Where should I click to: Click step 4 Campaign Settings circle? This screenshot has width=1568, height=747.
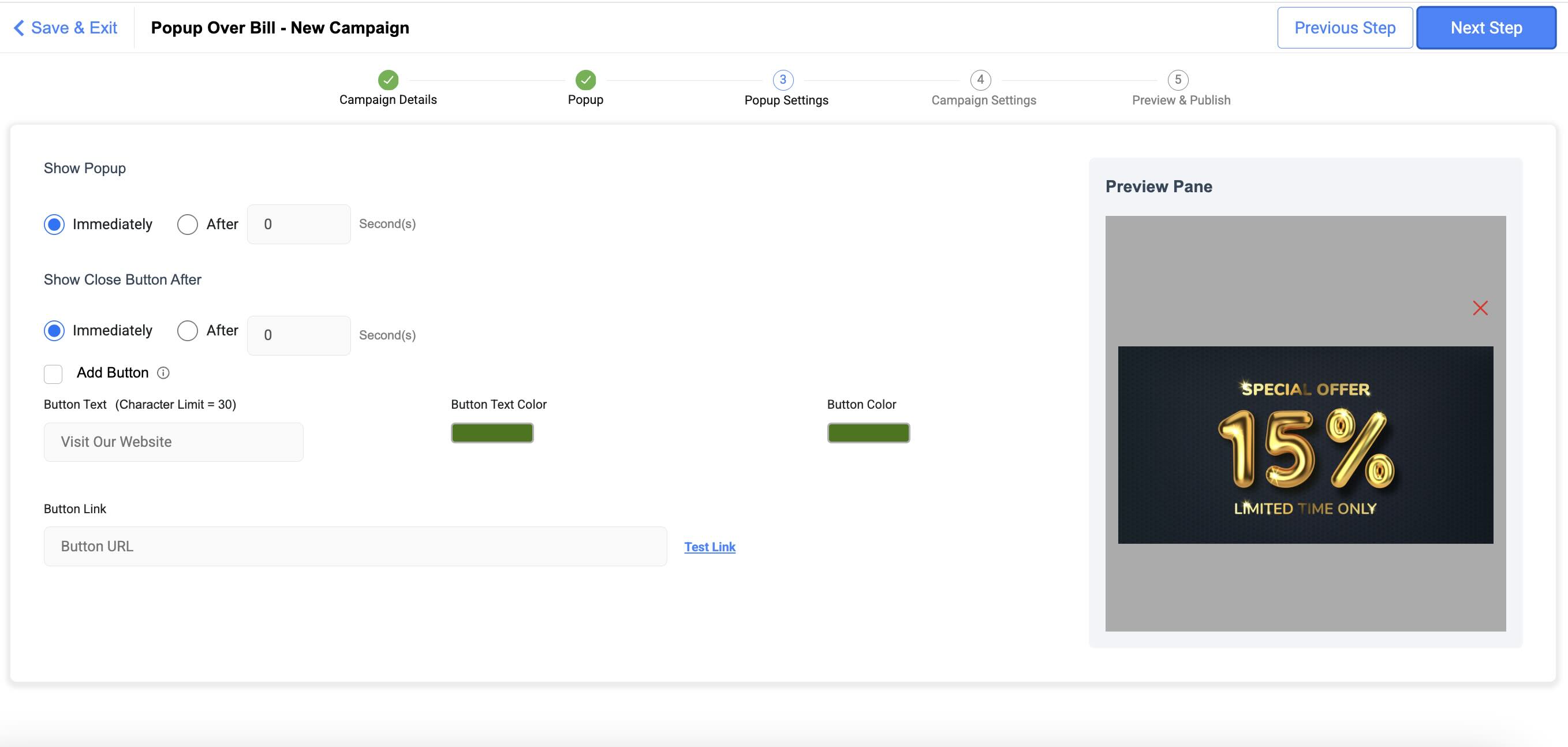[980, 80]
